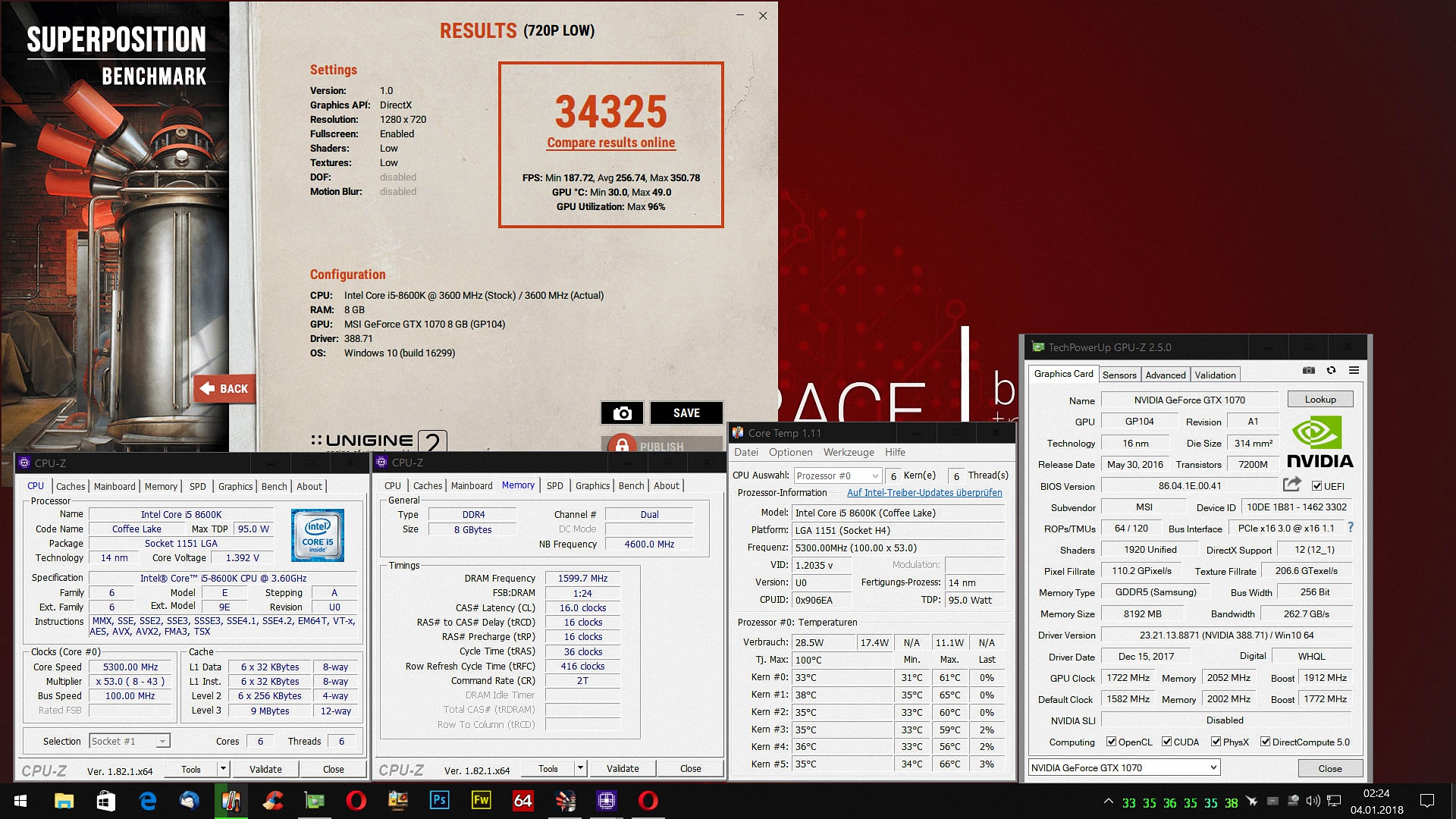Image resolution: width=1456 pixels, height=819 pixels.
Task: Open the GPU-Z hamburger menu
Action: pos(1354,370)
